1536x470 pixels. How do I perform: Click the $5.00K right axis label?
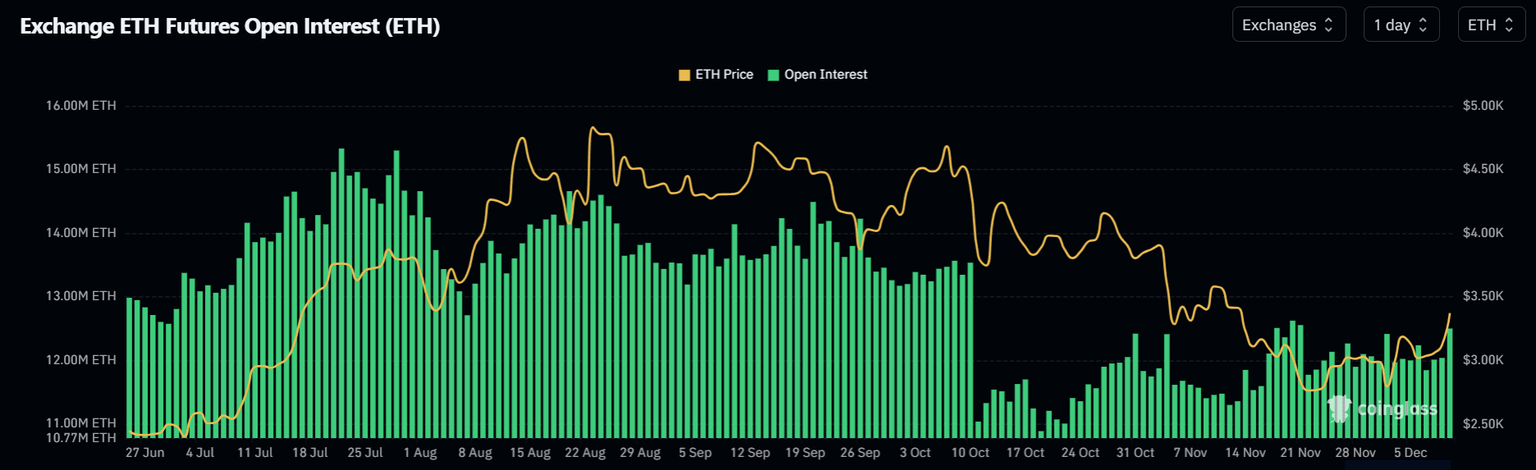click(1484, 105)
